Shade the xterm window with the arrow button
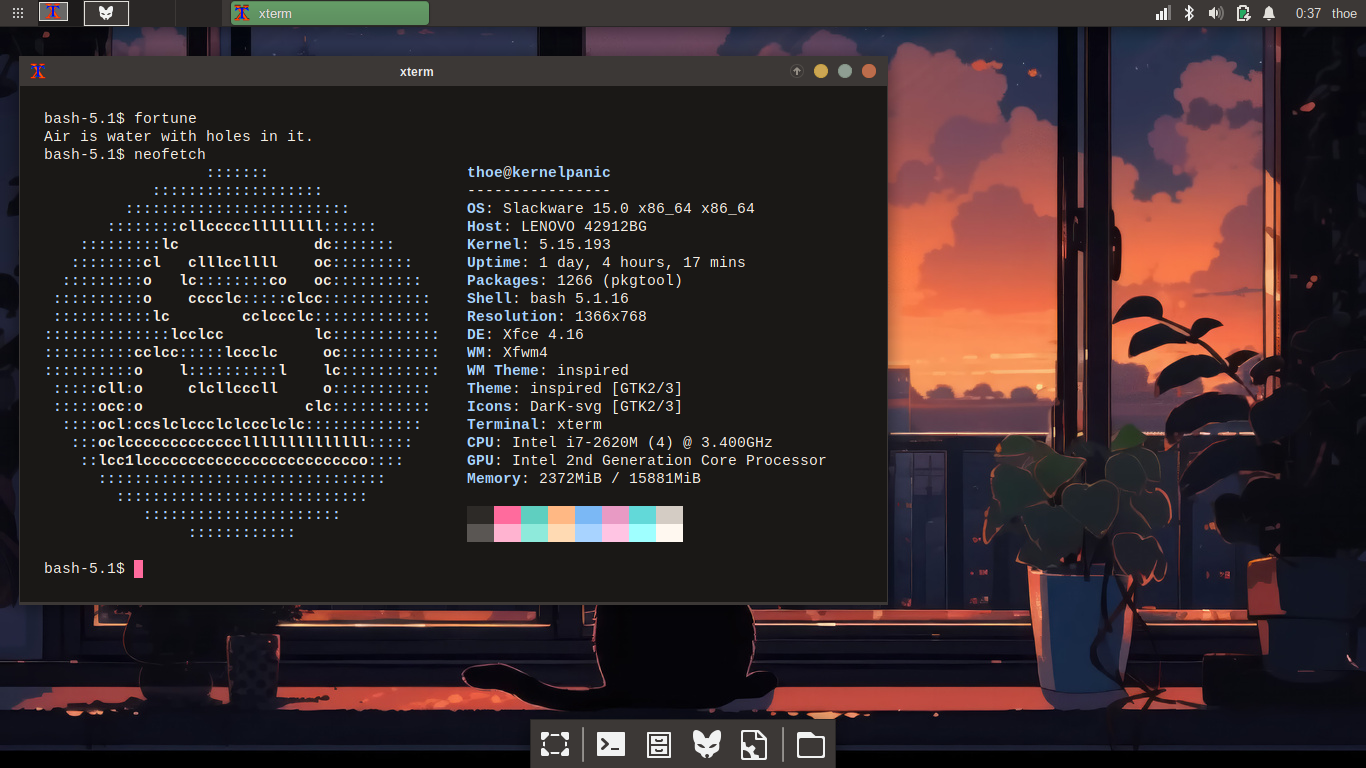 [797, 71]
